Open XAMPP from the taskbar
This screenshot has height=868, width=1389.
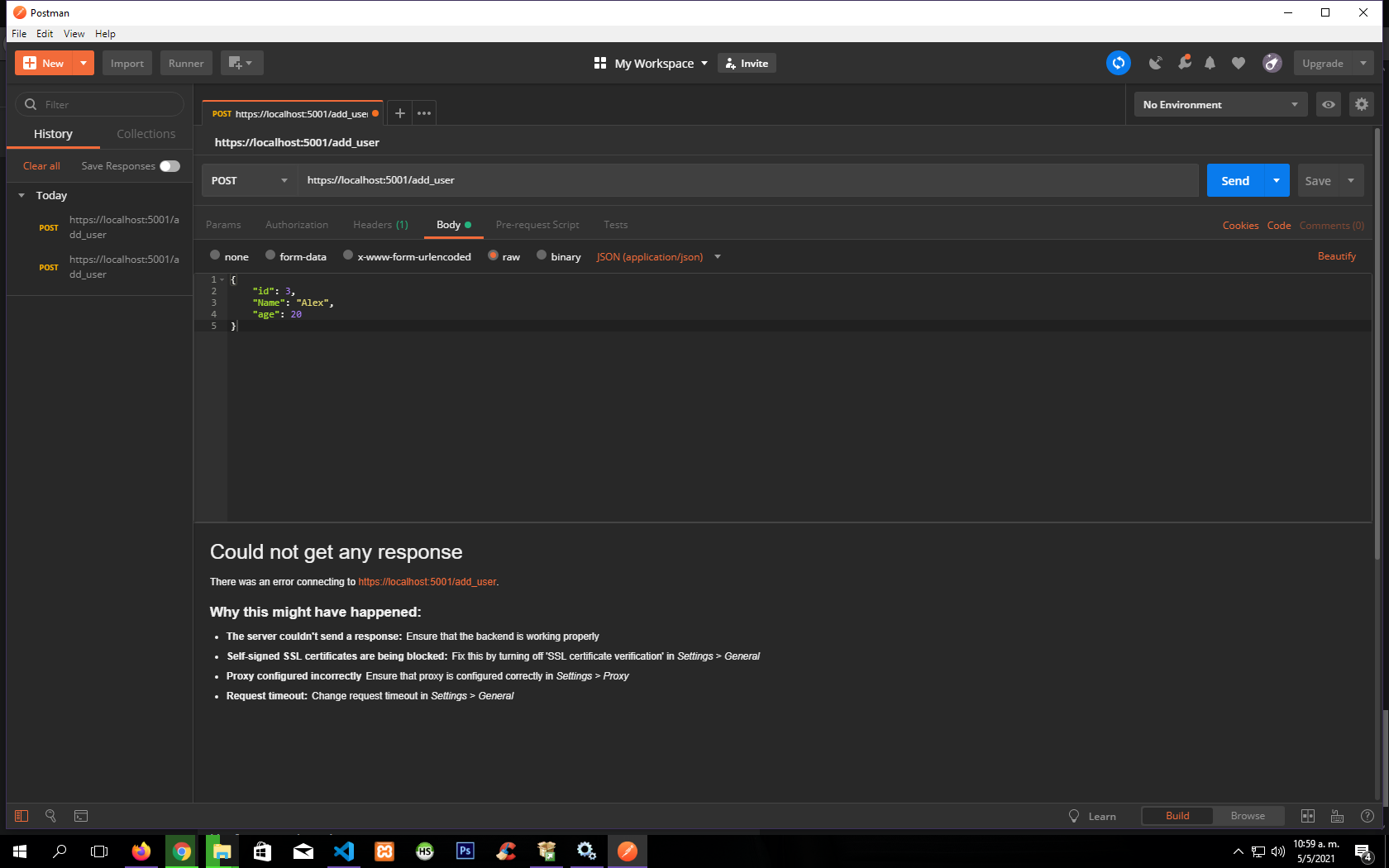click(x=384, y=851)
